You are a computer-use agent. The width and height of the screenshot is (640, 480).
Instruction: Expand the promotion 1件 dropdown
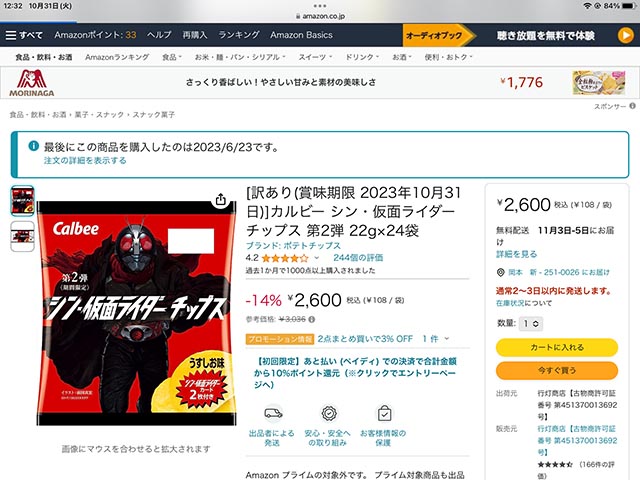(x=436, y=339)
